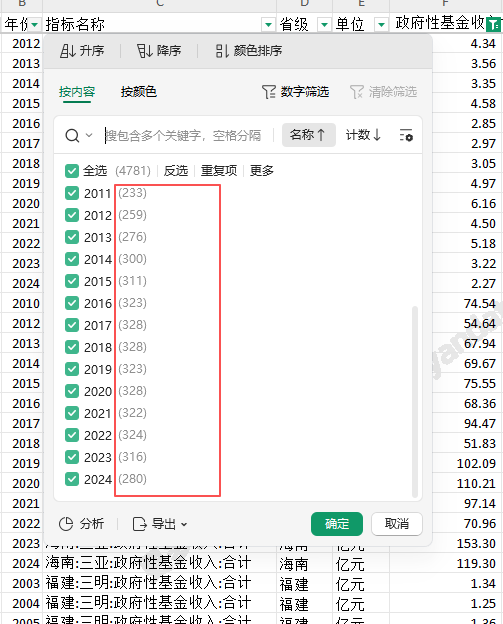Open the 省级 column filter dropdown

point(325,25)
